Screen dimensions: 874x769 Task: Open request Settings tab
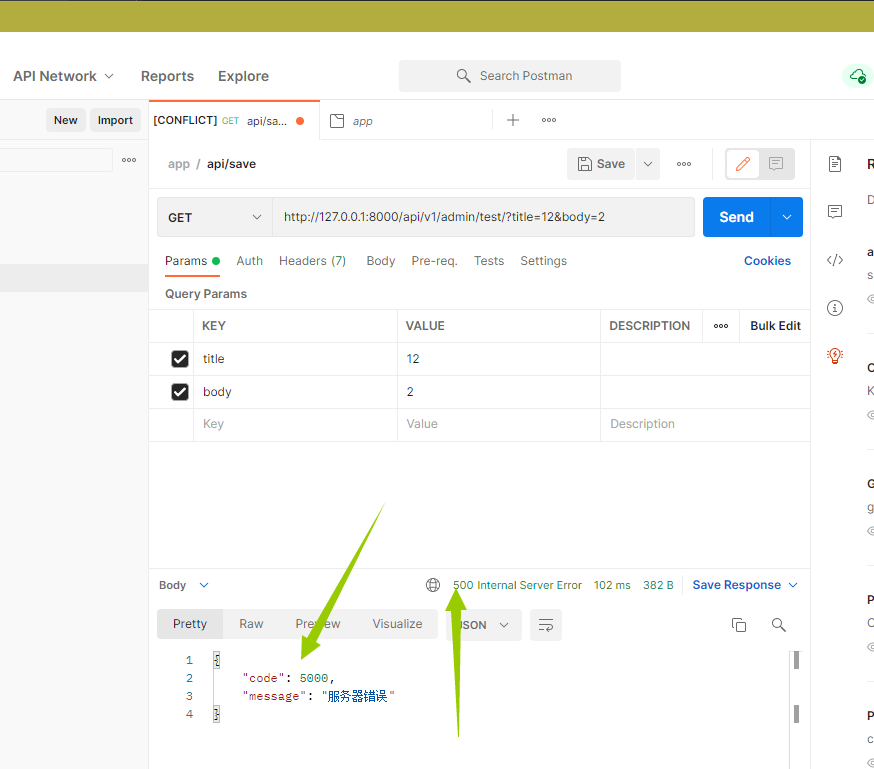pyautogui.click(x=543, y=261)
